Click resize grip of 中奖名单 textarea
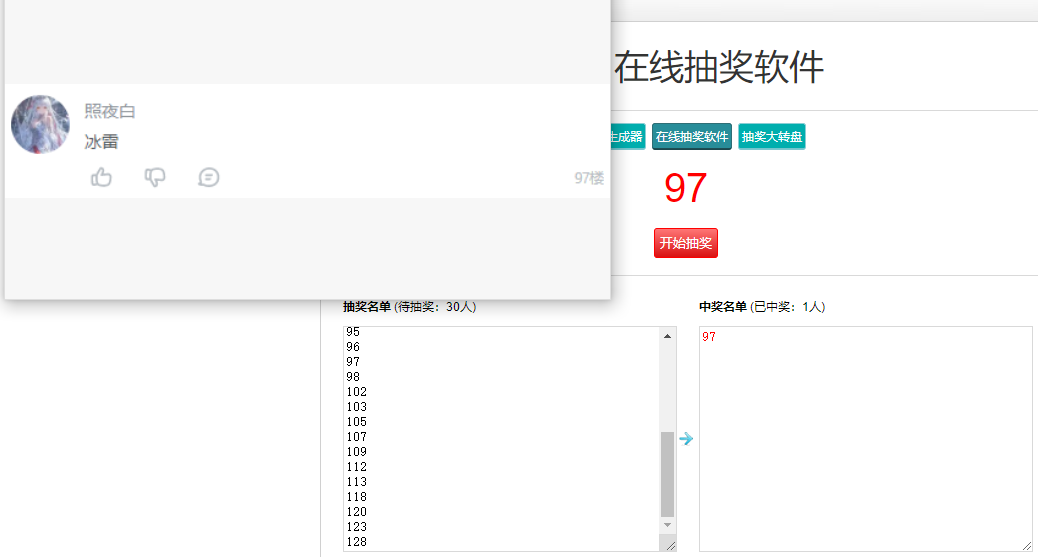1038x557 pixels. click(1027, 546)
